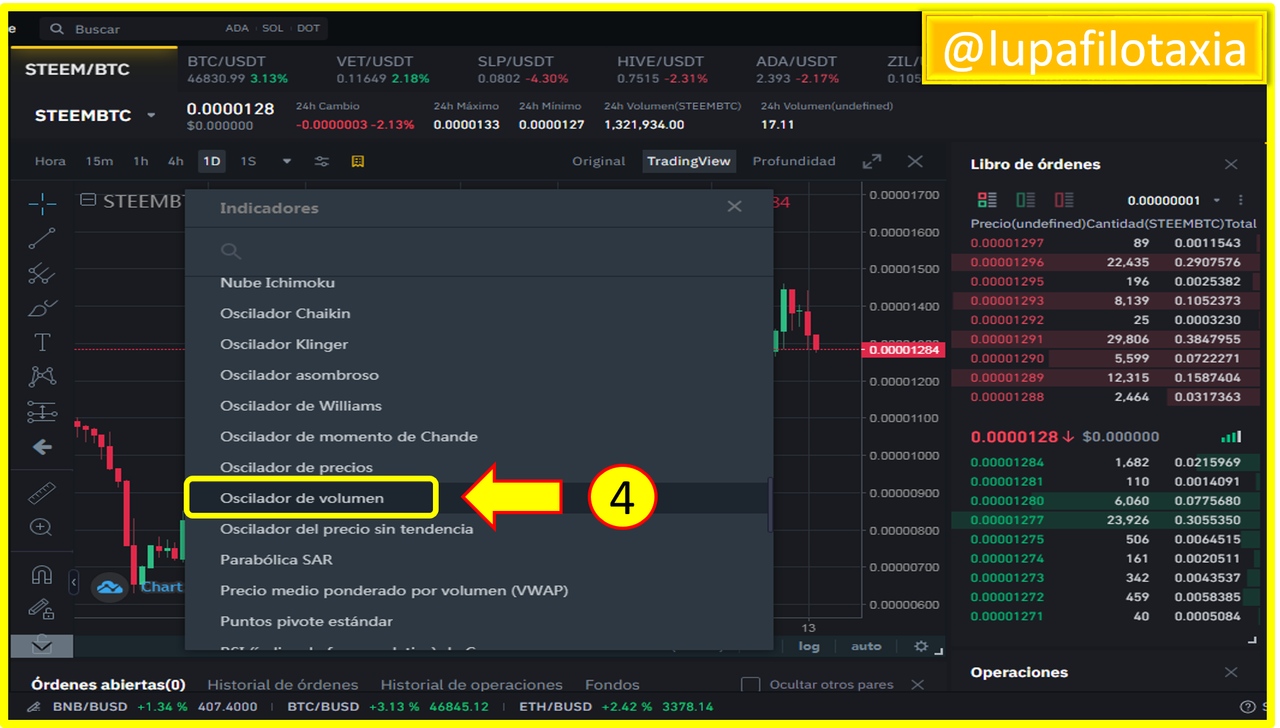Image resolution: width=1280 pixels, height=728 pixels.
Task: Collapse drawing toolbar with side chevron
Action: pos(73,580)
